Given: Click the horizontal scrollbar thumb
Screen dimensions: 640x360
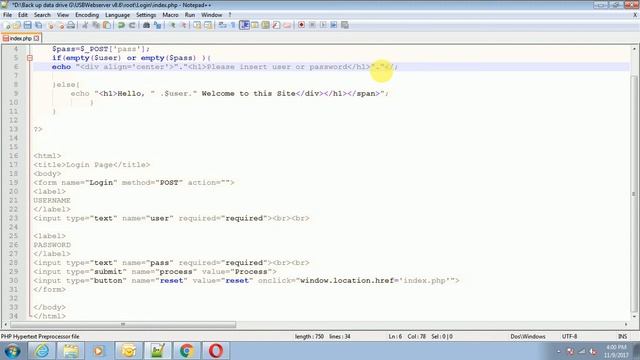Looking at the screenshot, I should 123,324.
